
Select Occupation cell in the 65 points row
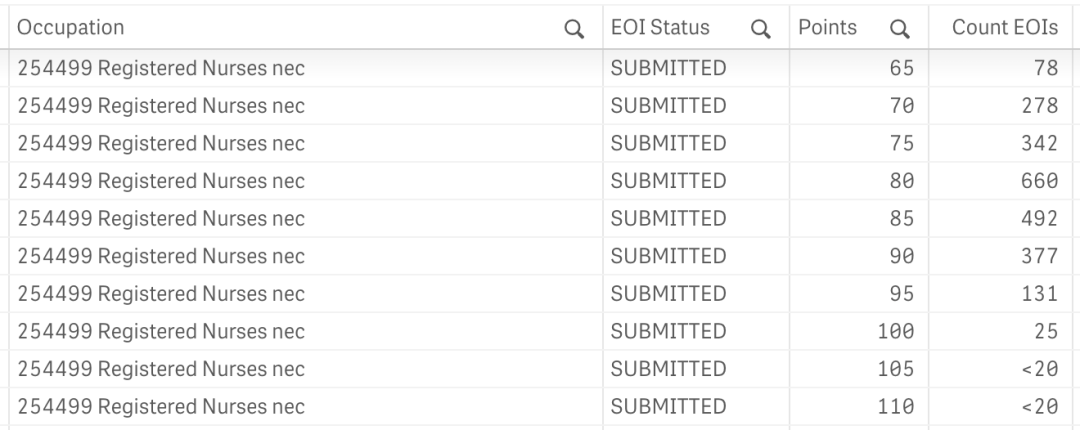coord(306,68)
